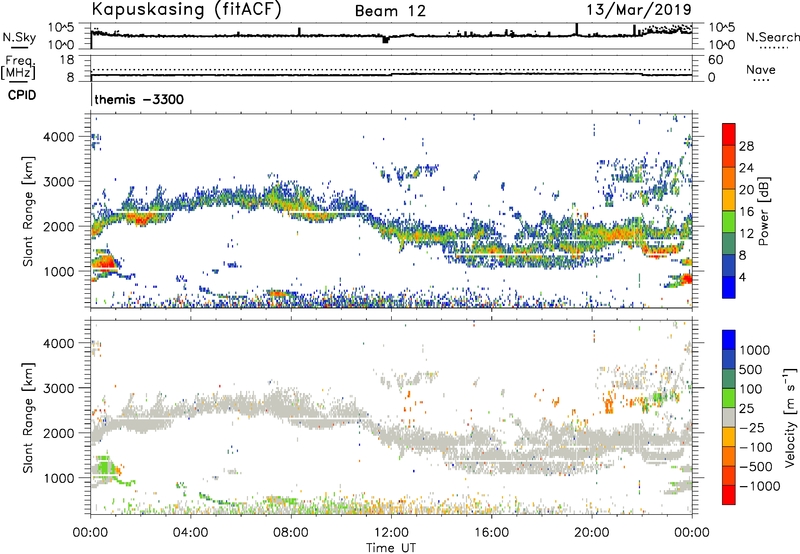Click the "Beam 12" label
This screenshot has height=554, width=800.
tap(390, 11)
